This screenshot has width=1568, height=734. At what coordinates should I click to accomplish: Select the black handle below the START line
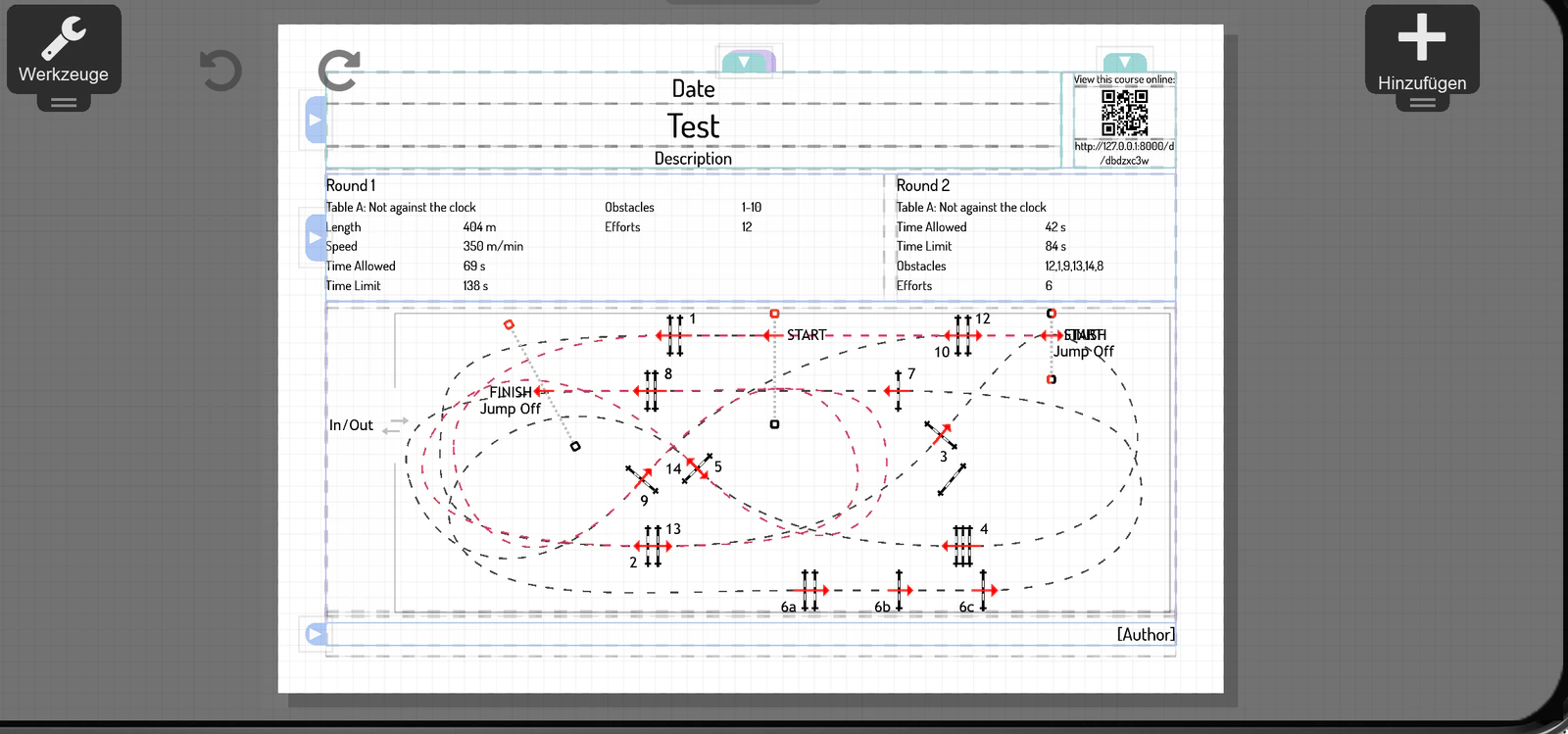click(774, 424)
